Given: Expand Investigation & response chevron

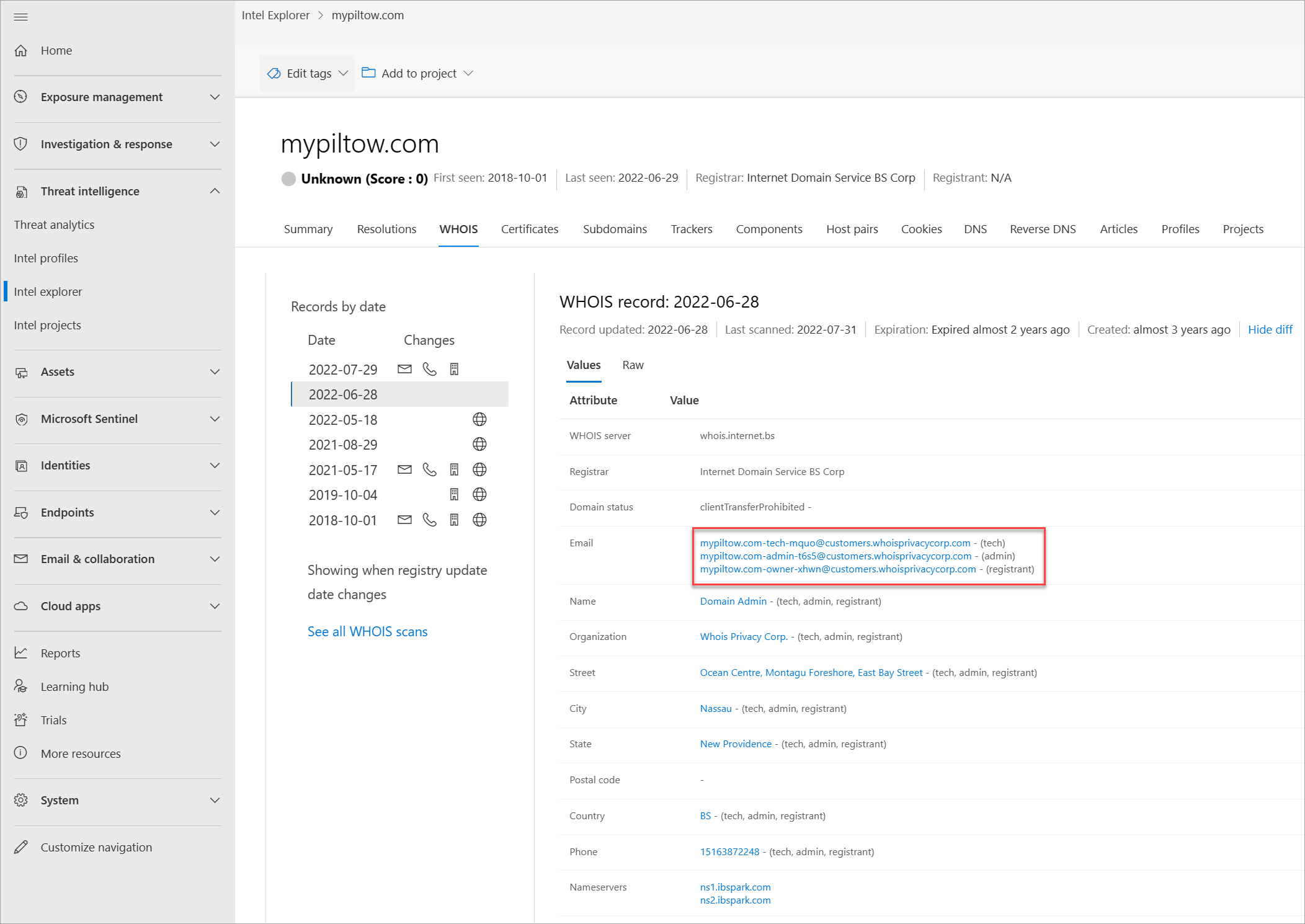Looking at the screenshot, I should click(215, 144).
